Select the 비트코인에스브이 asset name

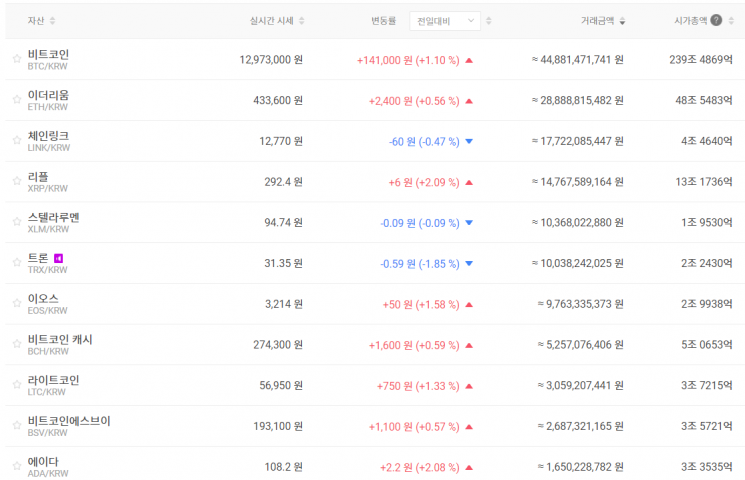coord(69,421)
